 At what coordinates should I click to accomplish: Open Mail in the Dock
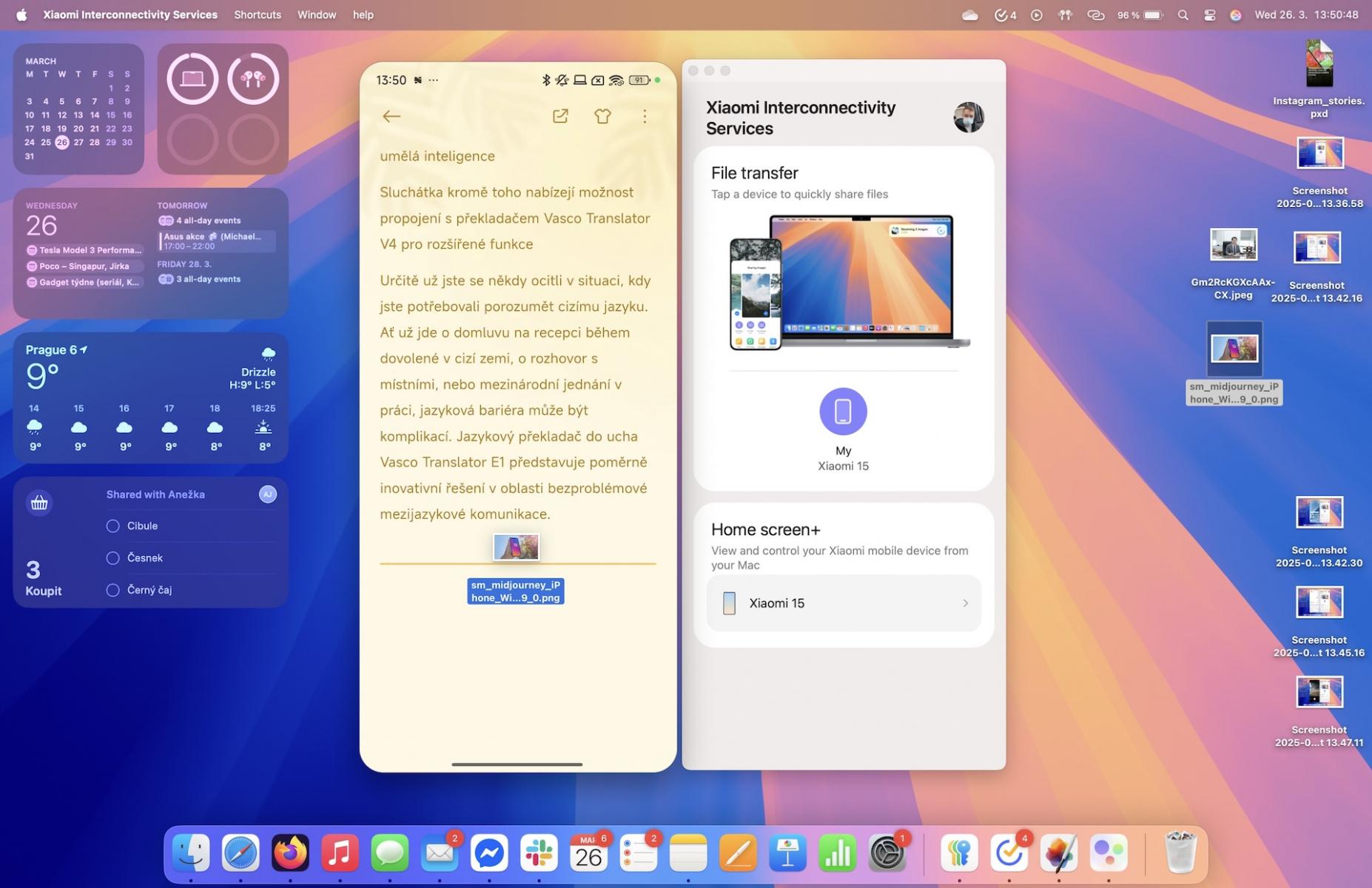440,853
